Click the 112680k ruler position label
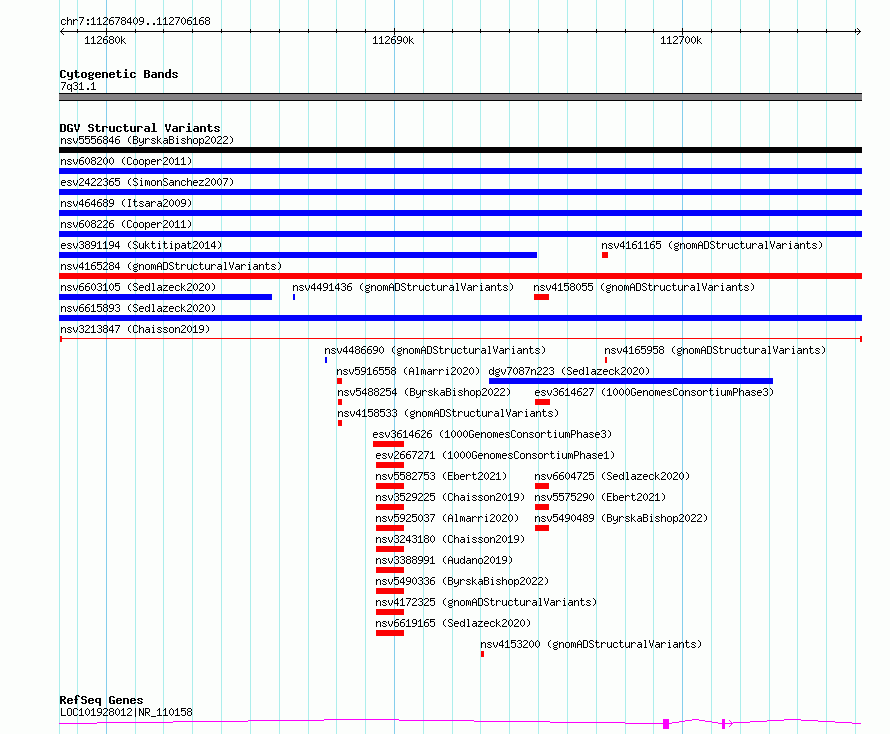Viewport: 890px width, 734px height. [105, 40]
